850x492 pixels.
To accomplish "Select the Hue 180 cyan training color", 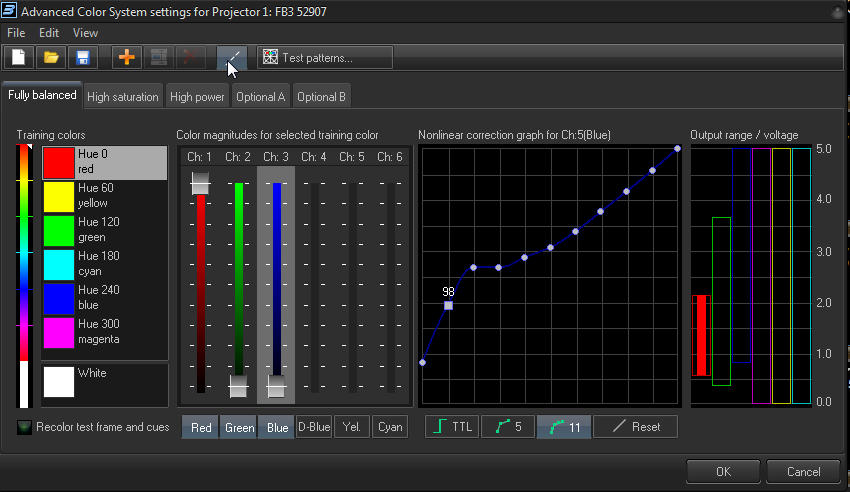I will click(103, 263).
